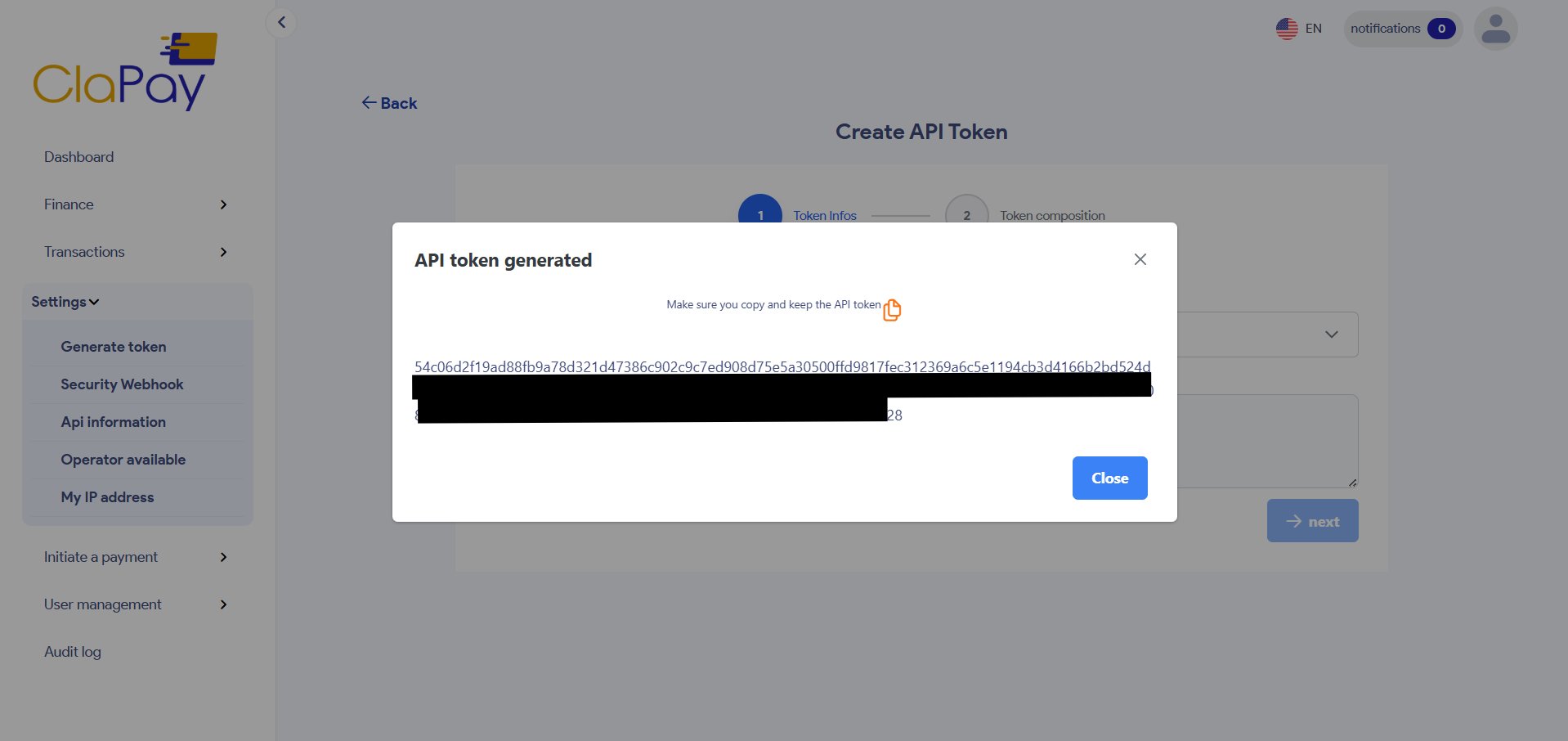This screenshot has height=741, width=1568.
Task: Open the notifications panel
Action: click(x=1401, y=28)
